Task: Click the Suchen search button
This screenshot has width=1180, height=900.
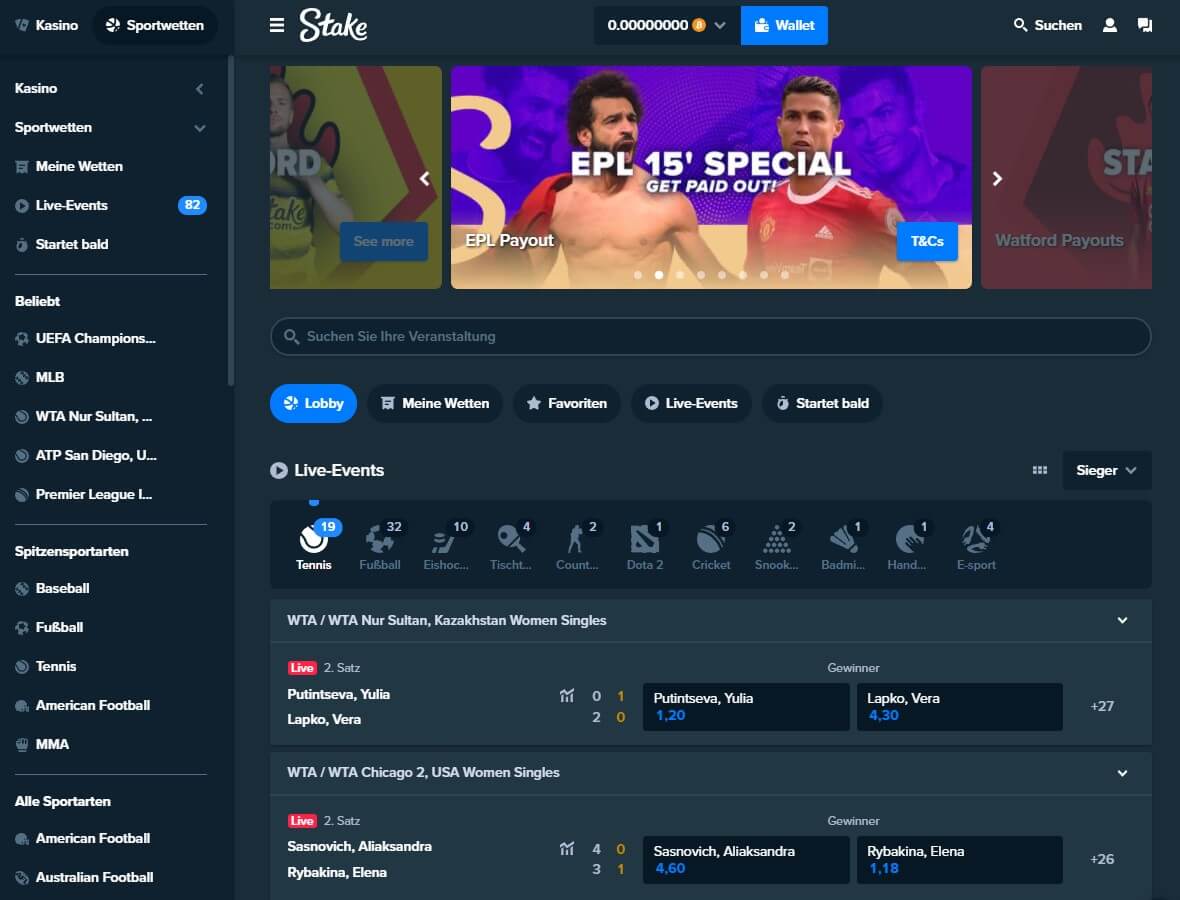Action: [x=1048, y=26]
